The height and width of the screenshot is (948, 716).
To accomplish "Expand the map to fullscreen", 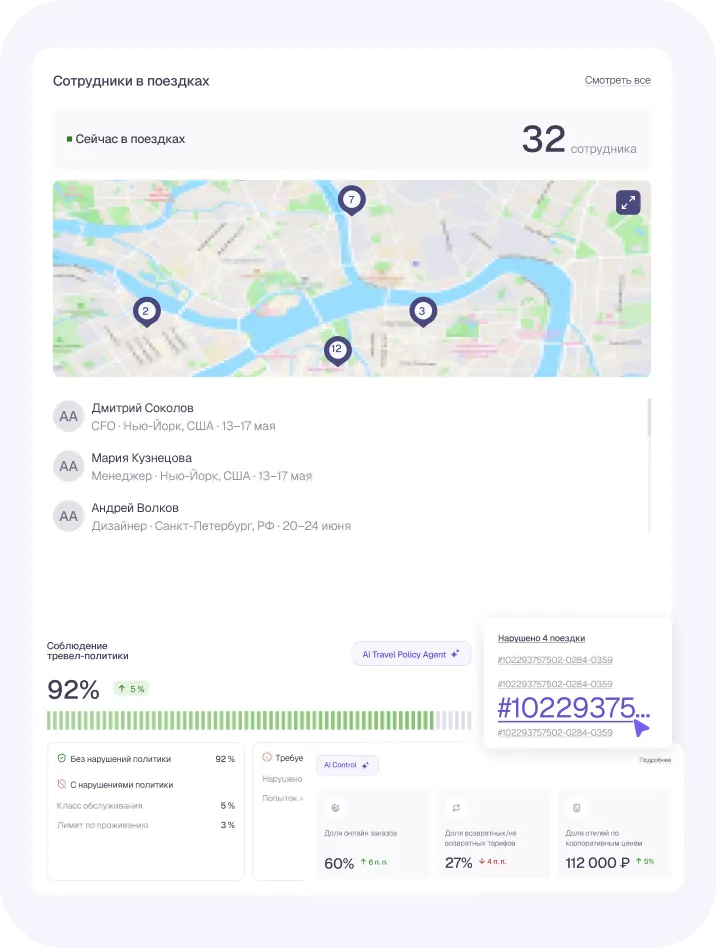I will (628, 202).
